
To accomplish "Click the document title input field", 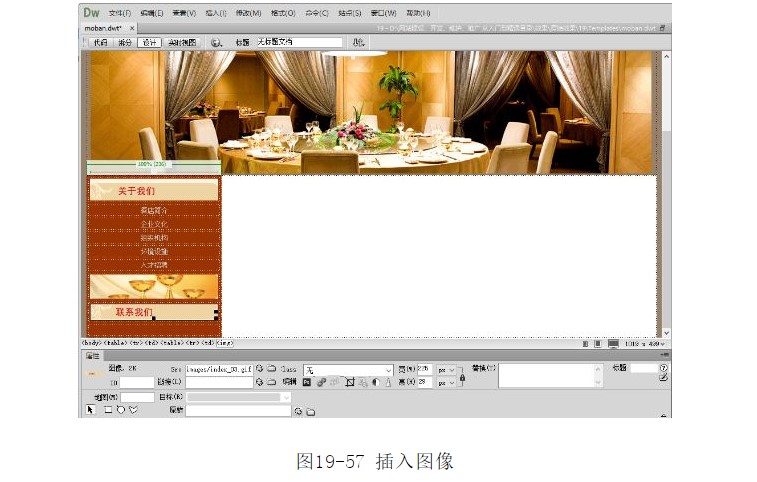I will click(299, 43).
